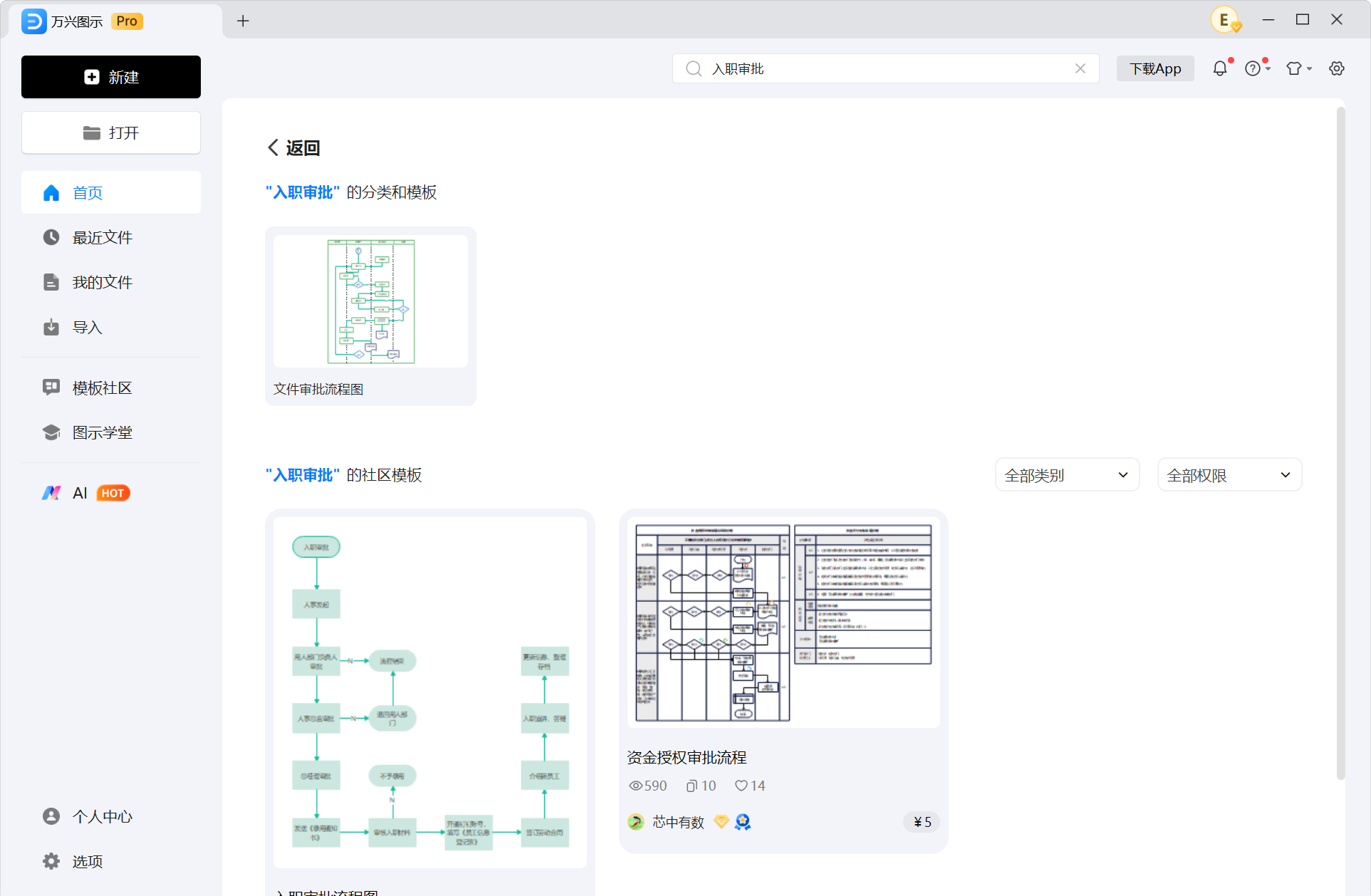This screenshot has width=1371, height=896.
Task: Click the document icon beside 我的文件
Action: (x=51, y=282)
